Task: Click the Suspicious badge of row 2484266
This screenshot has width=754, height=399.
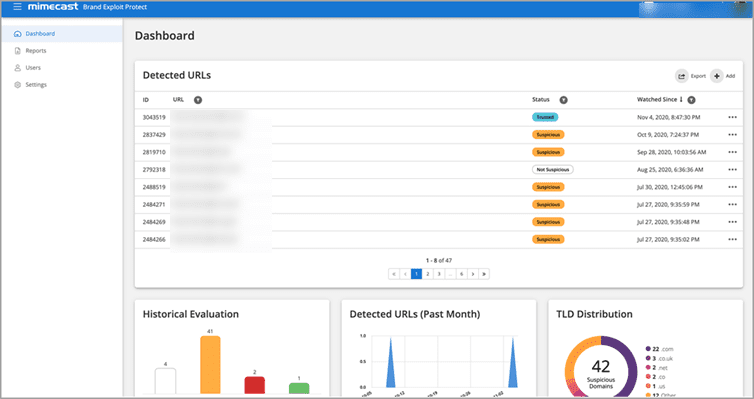Action: [548, 239]
